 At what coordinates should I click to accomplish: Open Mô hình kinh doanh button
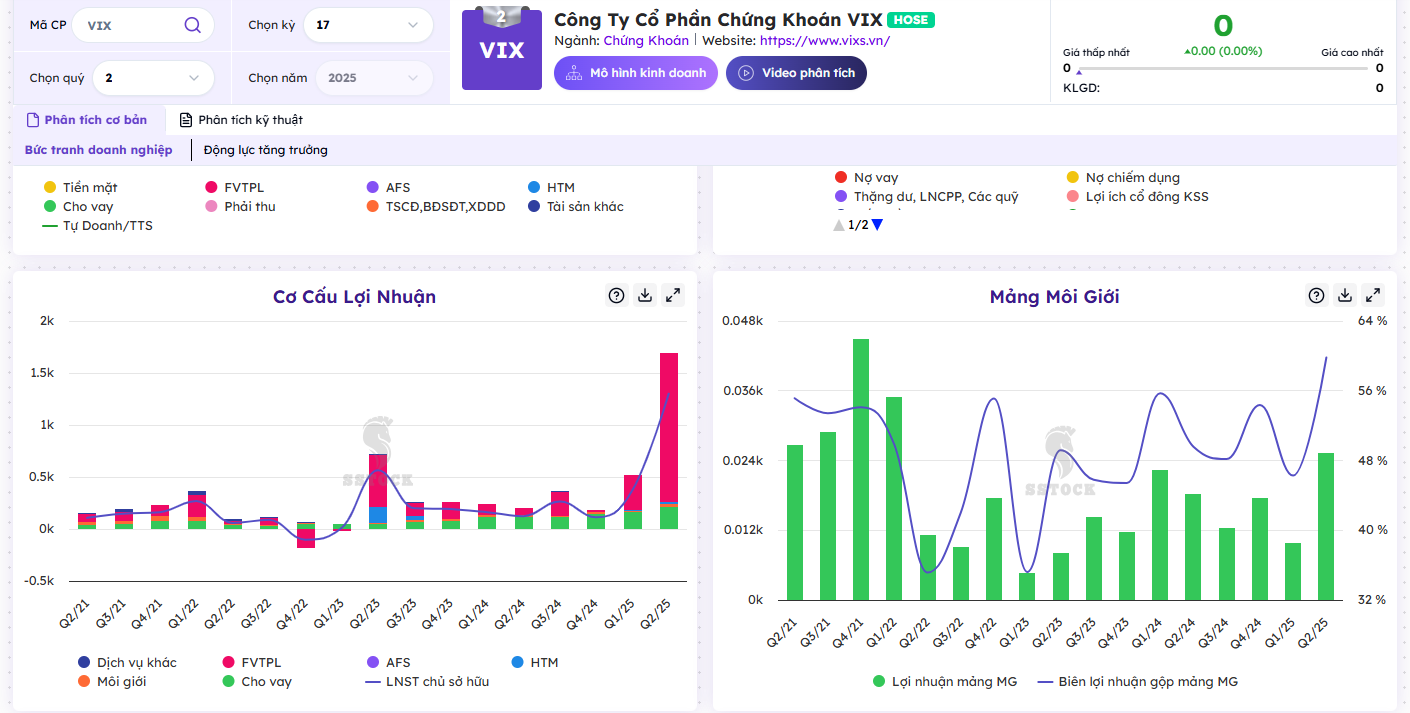point(636,73)
